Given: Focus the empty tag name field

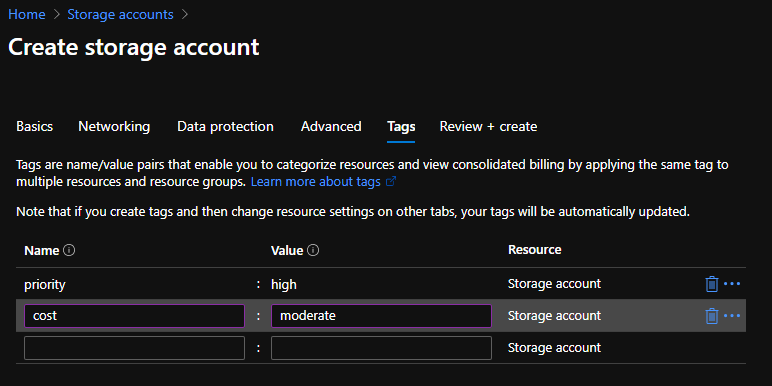Looking at the screenshot, I should 134,348.
